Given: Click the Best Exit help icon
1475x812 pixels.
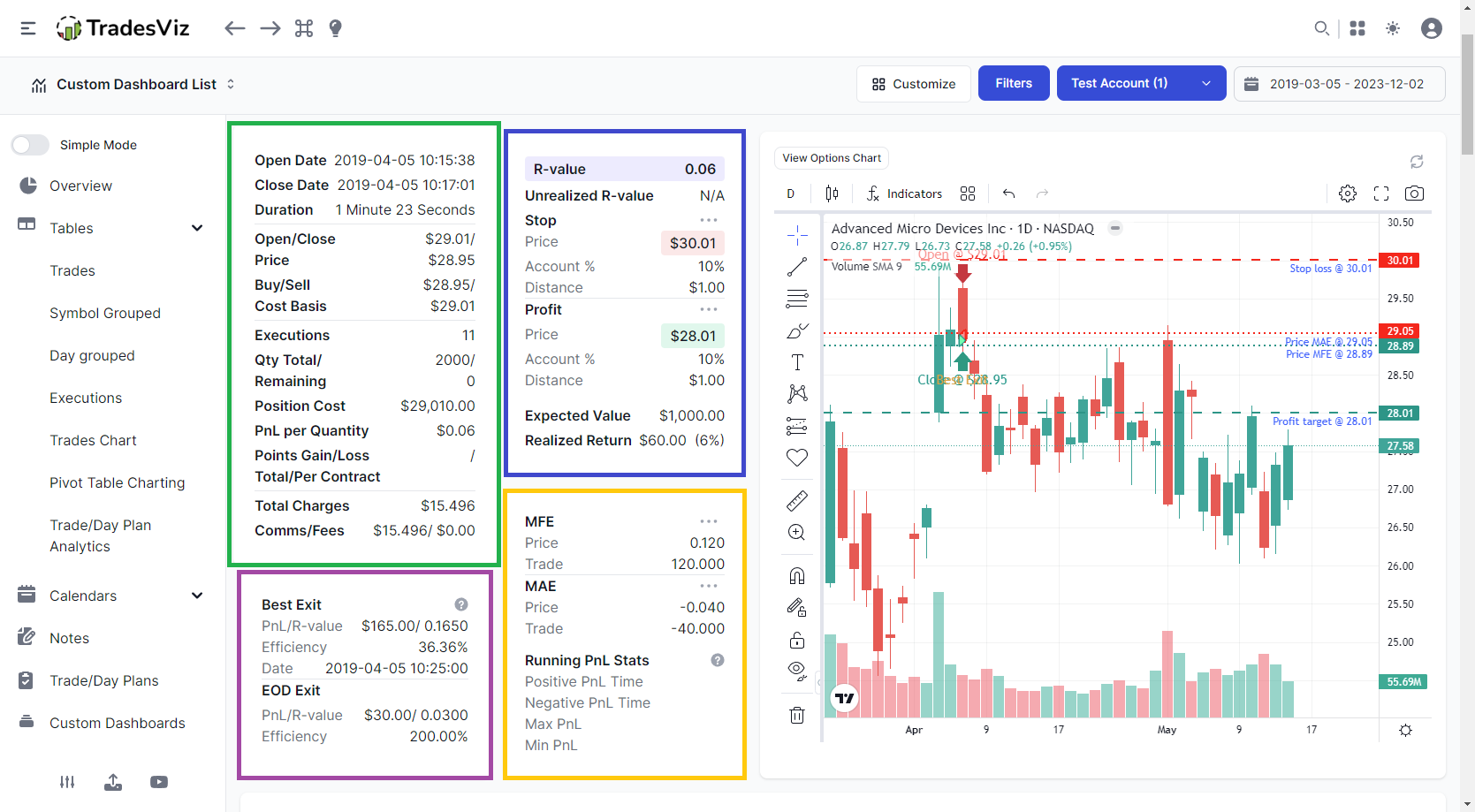Looking at the screenshot, I should point(461,604).
